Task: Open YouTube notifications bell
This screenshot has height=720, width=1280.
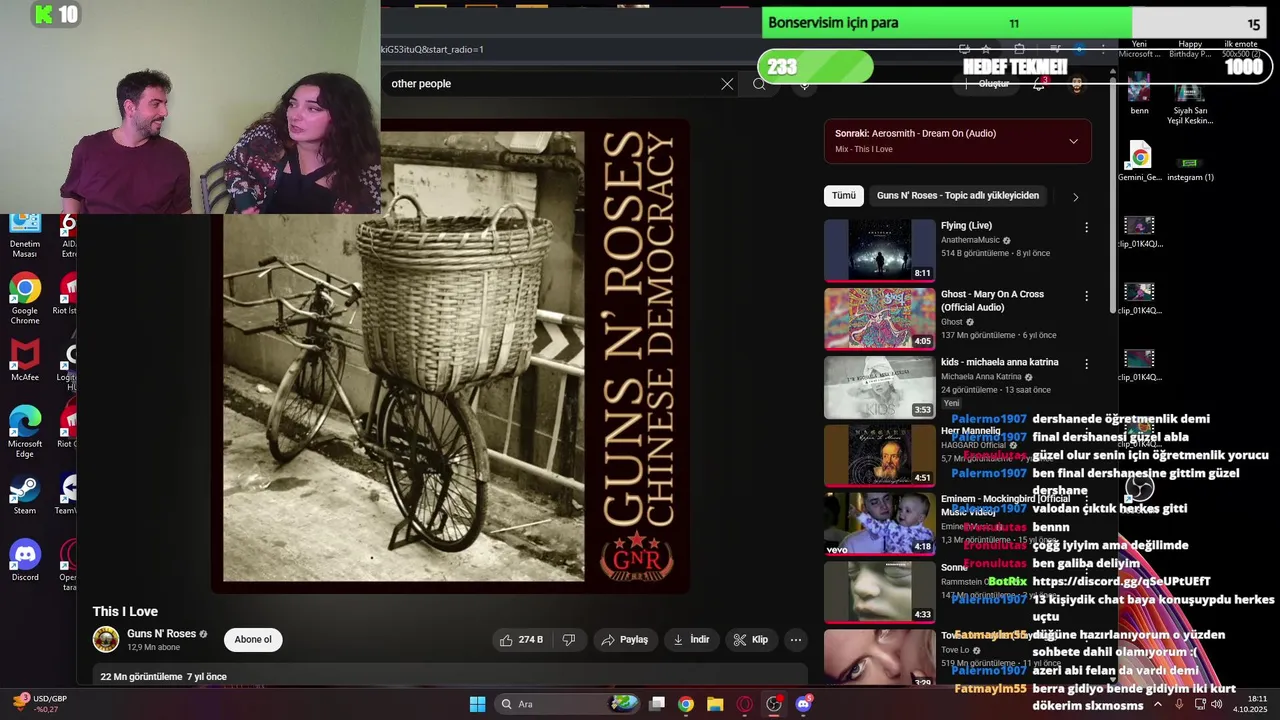Action: click(1039, 84)
